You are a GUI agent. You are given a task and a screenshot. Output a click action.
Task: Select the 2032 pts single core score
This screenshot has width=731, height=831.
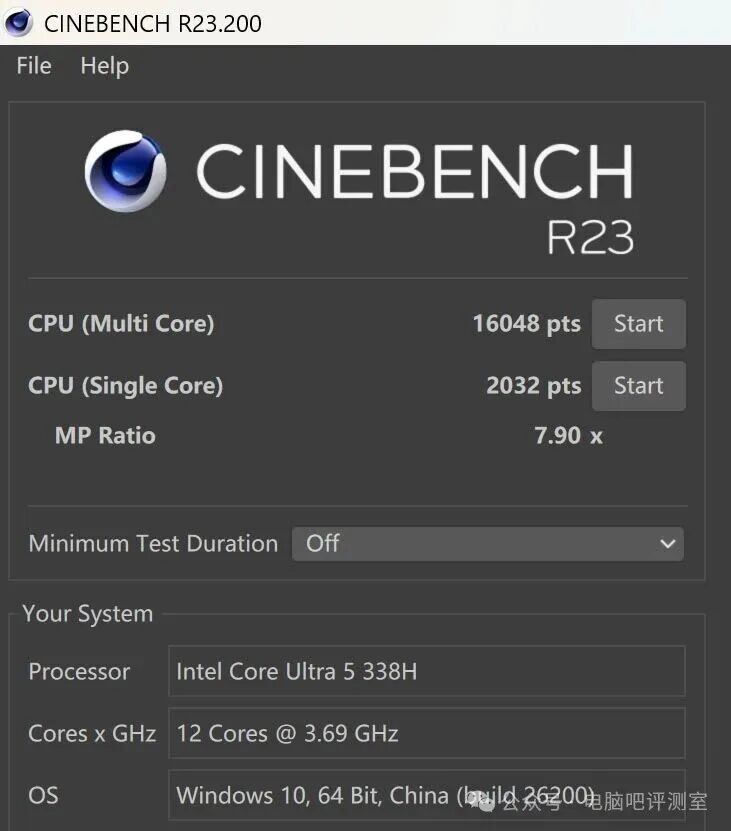click(533, 386)
